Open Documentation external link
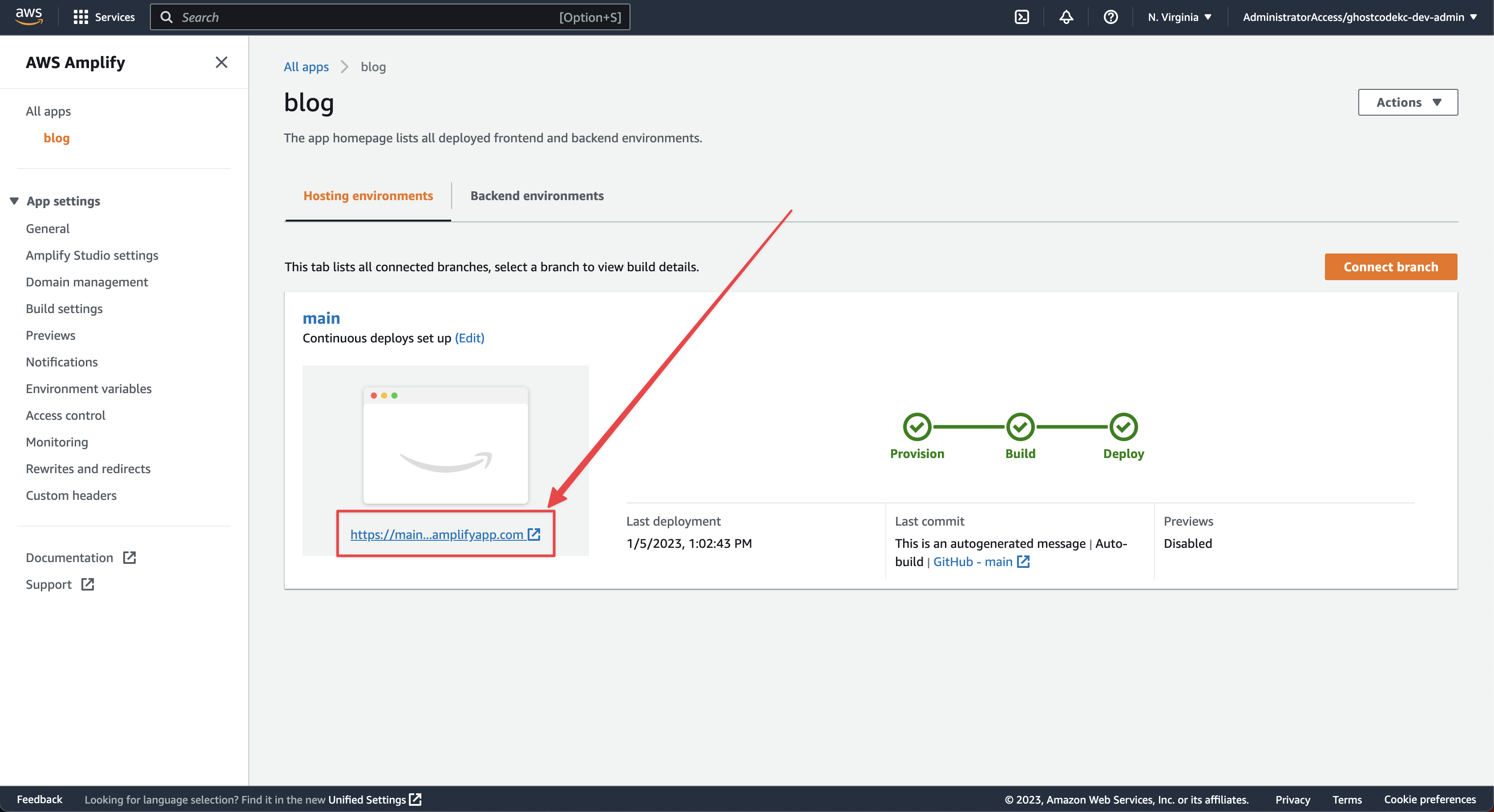Image resolution: width=1494 pixels, height=812 pixels. (x=69, y=558)
